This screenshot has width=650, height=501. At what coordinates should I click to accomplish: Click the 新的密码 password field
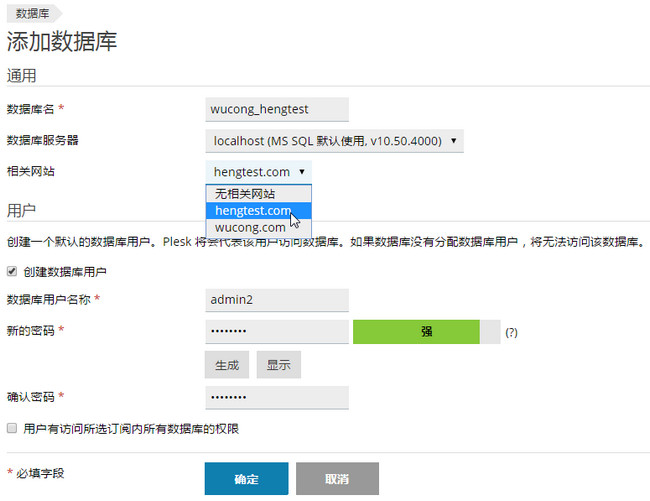[x=277, y=332]
